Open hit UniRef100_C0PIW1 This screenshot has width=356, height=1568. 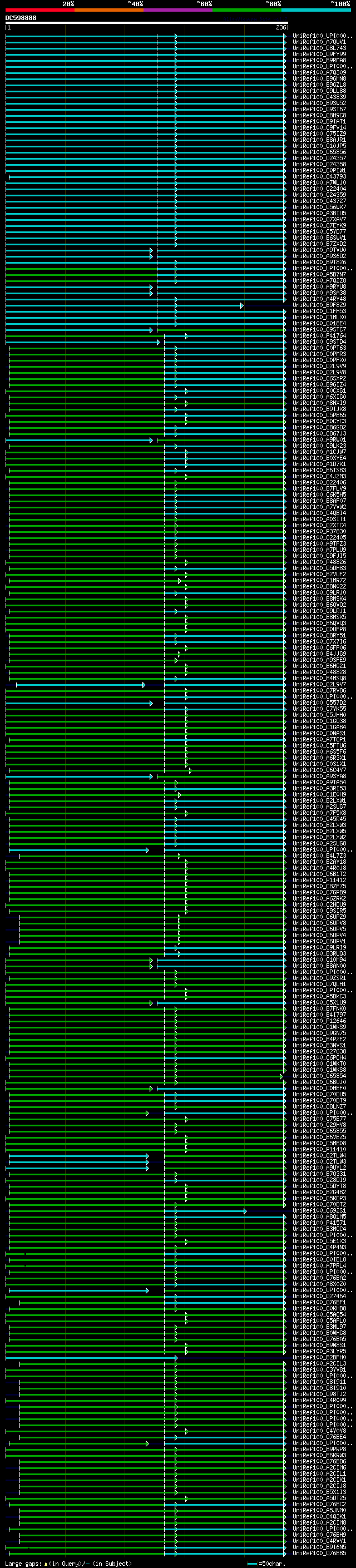click(319, 171)
